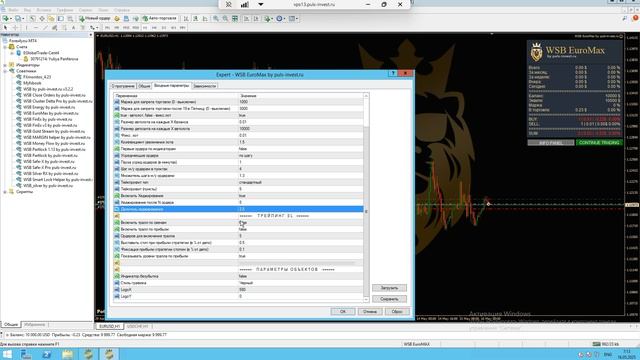Select the Cursor arrow tool

pos(5,27)
